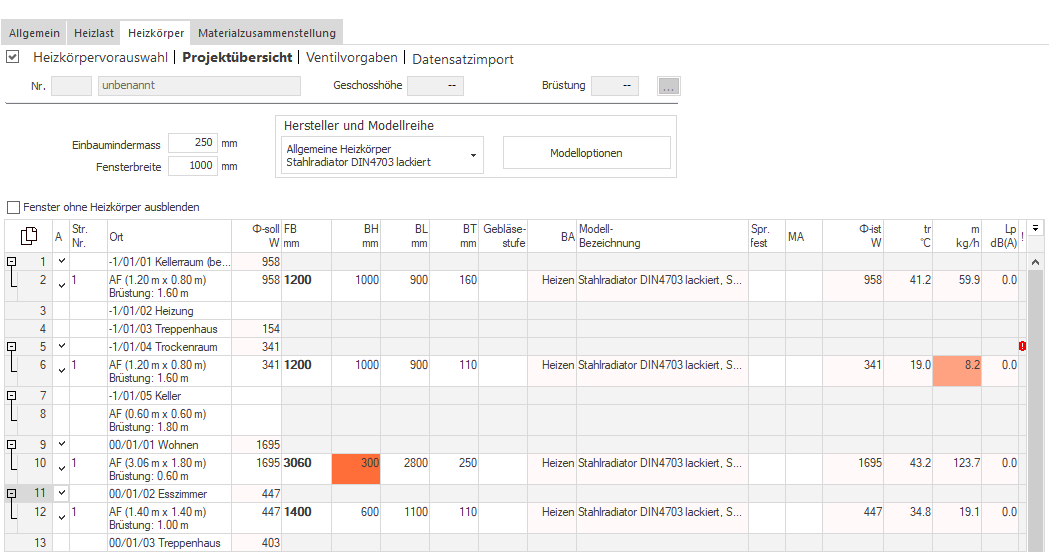Open the Ventilvorgaben section

coord(351,58)
